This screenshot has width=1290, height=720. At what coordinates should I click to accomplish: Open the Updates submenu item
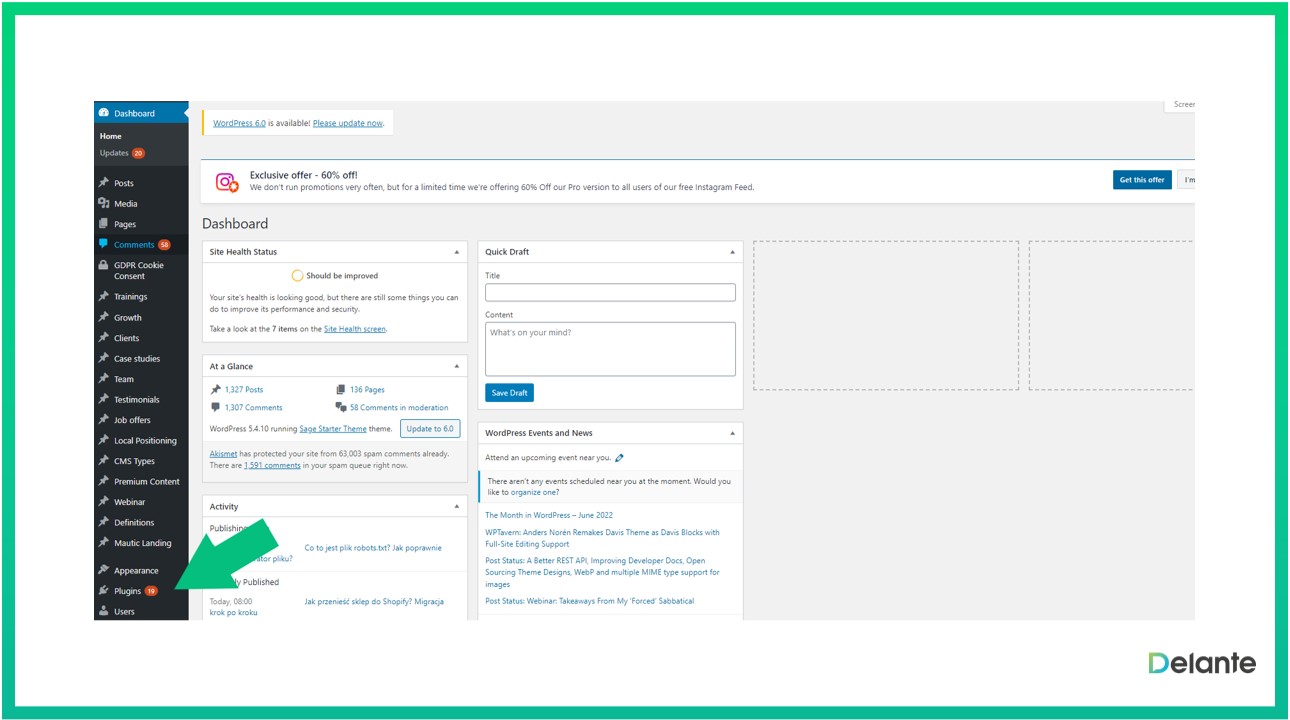tap(114, 153)
